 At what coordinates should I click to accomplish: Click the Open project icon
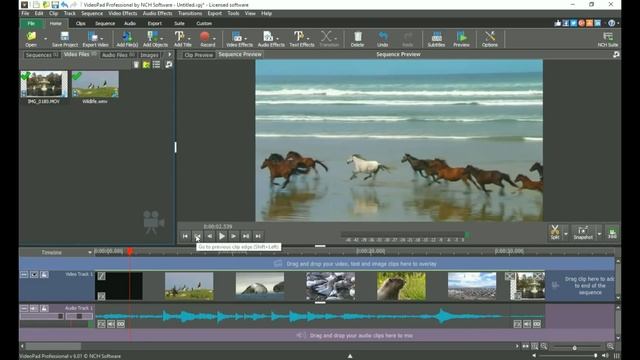[x=31, y=36]
